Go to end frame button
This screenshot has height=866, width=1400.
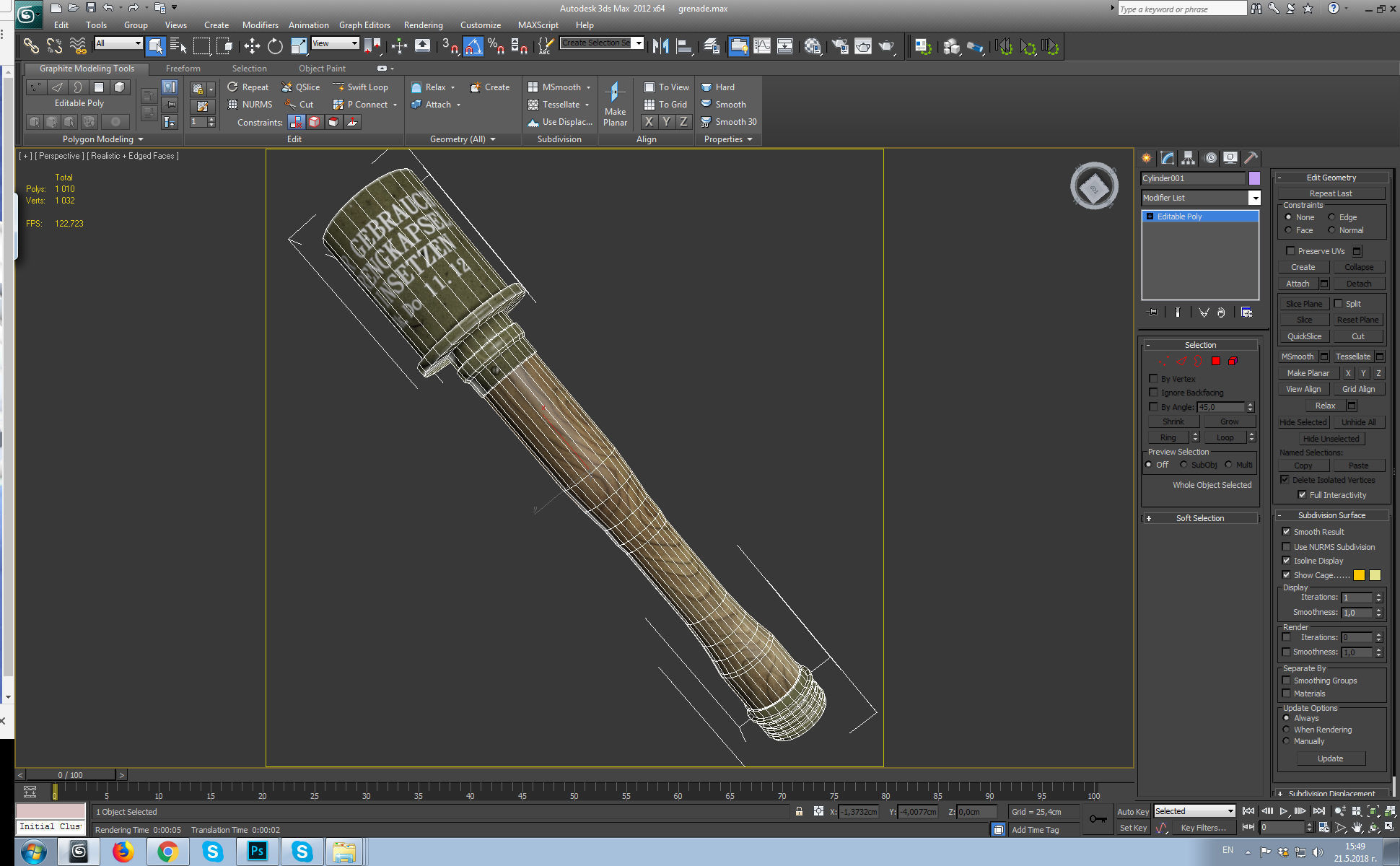point(1319,811)
